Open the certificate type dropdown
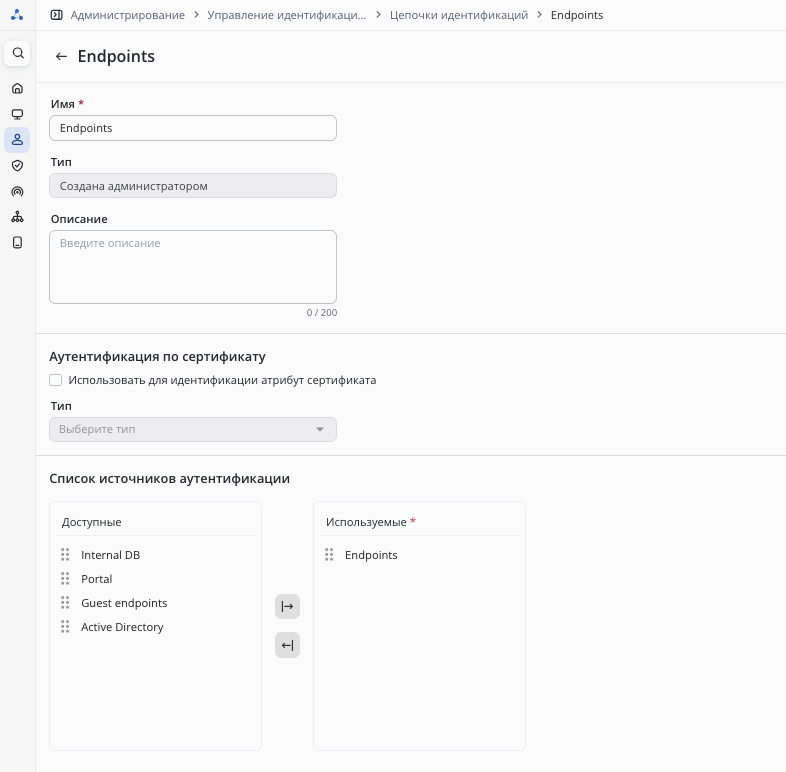Screen dimensions: 786x772 tap(193, 429)
